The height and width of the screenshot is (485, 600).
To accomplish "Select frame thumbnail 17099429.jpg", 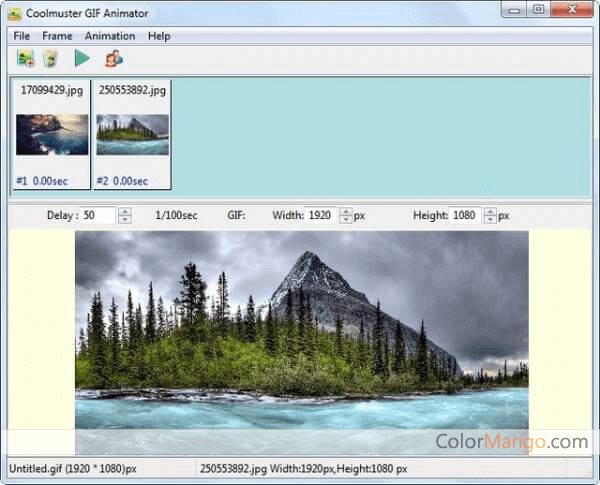I will click(51, 134).
